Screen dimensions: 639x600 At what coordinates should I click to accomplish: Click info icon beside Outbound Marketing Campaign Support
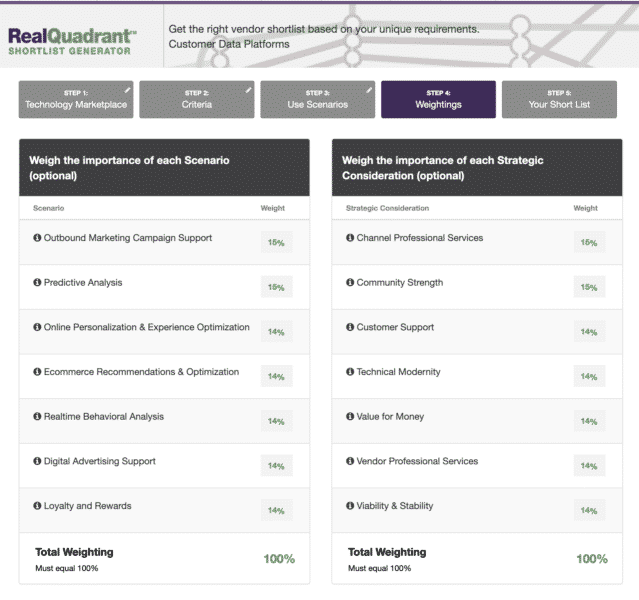(38, 238)
